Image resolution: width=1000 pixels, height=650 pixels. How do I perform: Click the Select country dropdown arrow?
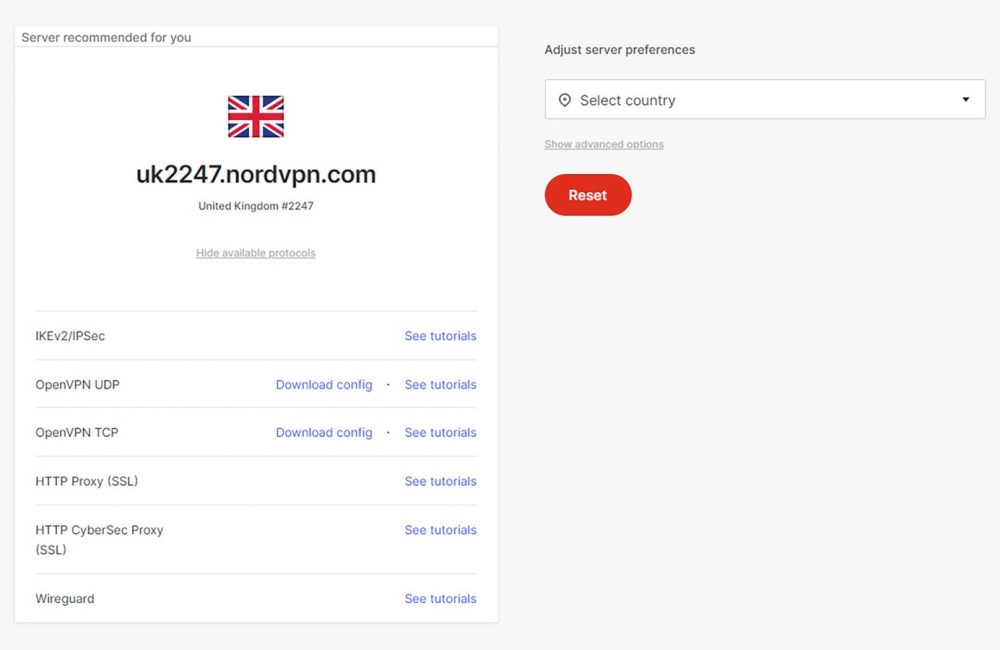point(965,100)
